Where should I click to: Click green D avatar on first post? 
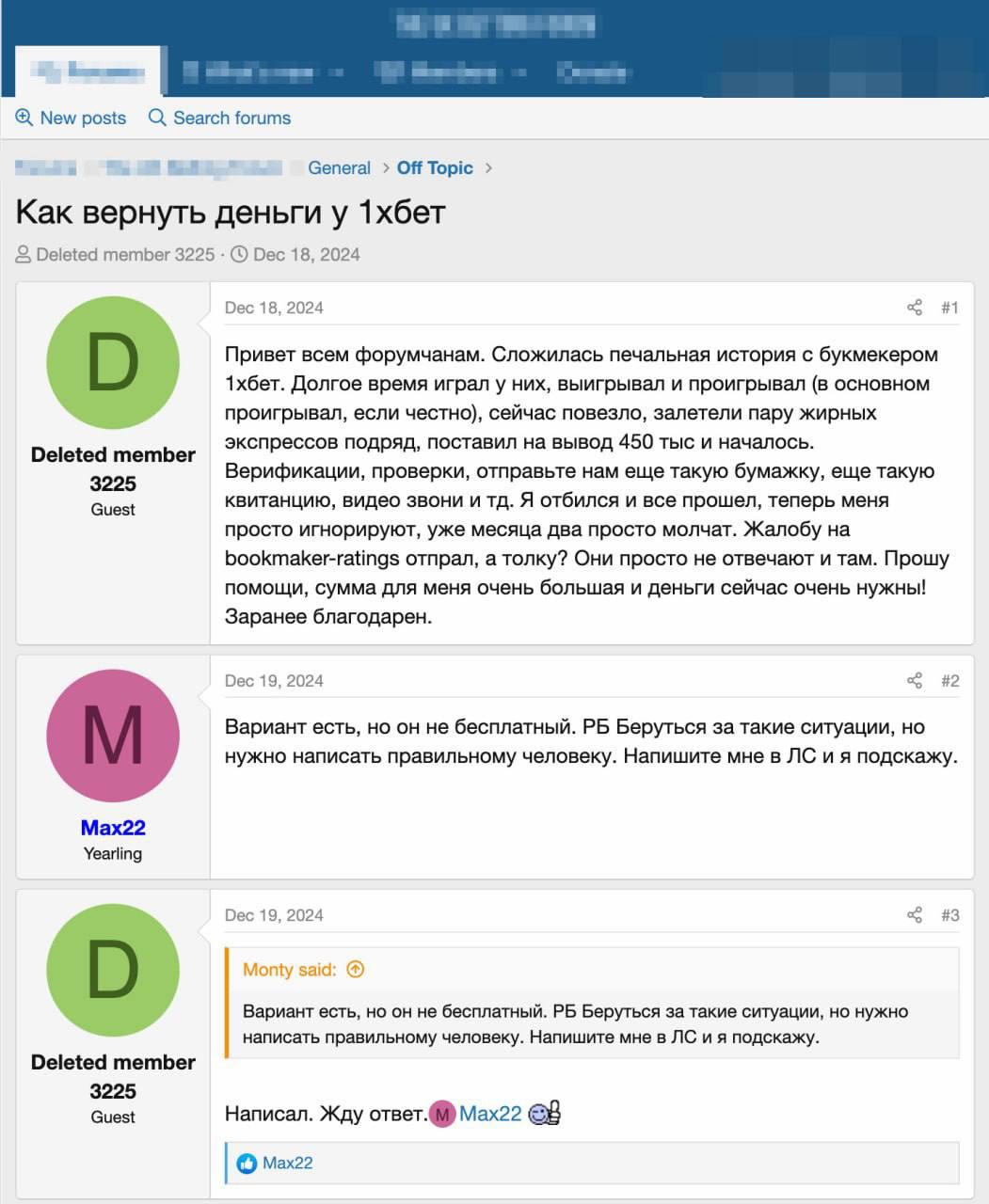[x=113, y=363]
